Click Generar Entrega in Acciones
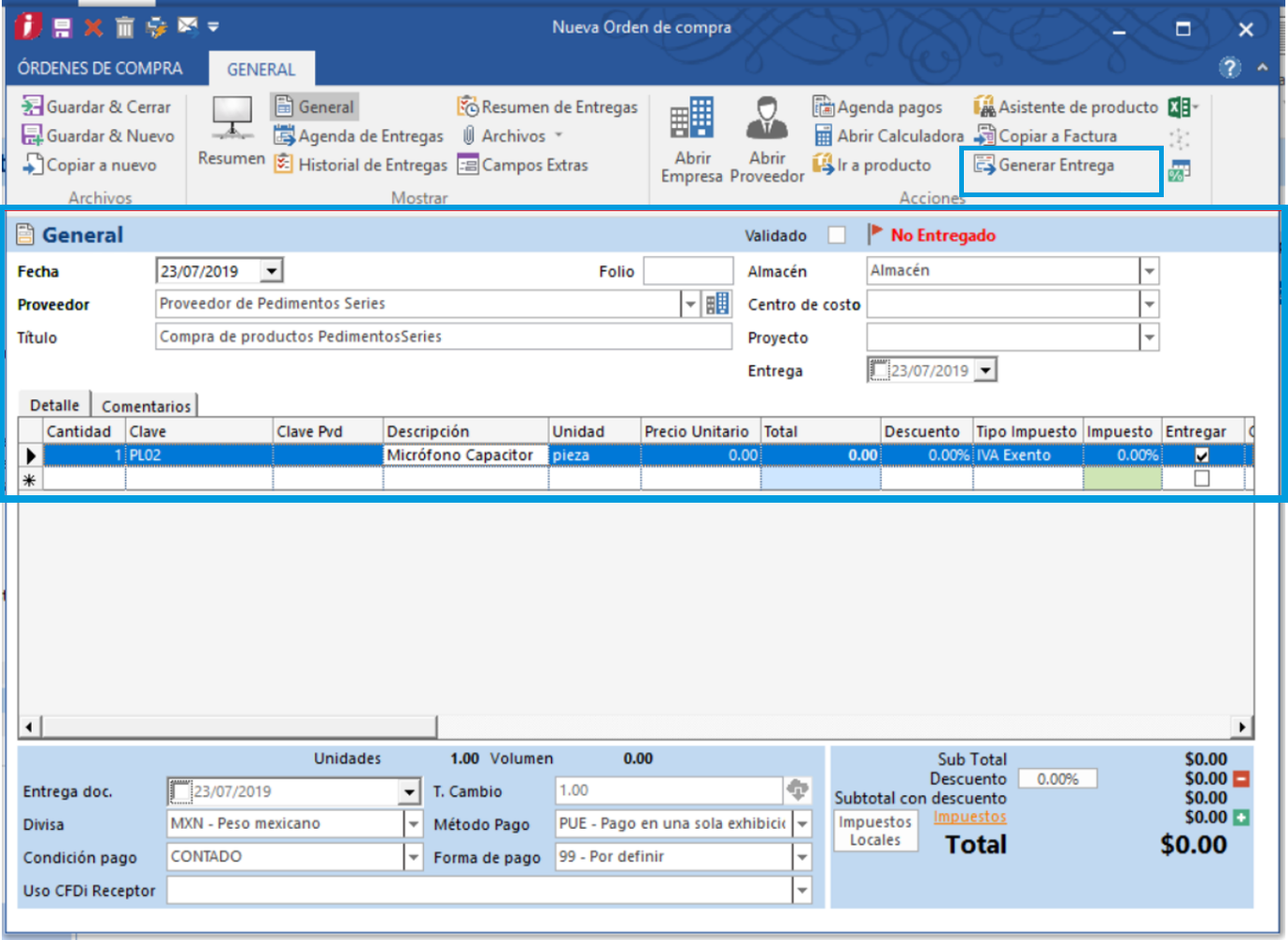1288x940 pixels. pyautogui.click(x=1045, y=165)
